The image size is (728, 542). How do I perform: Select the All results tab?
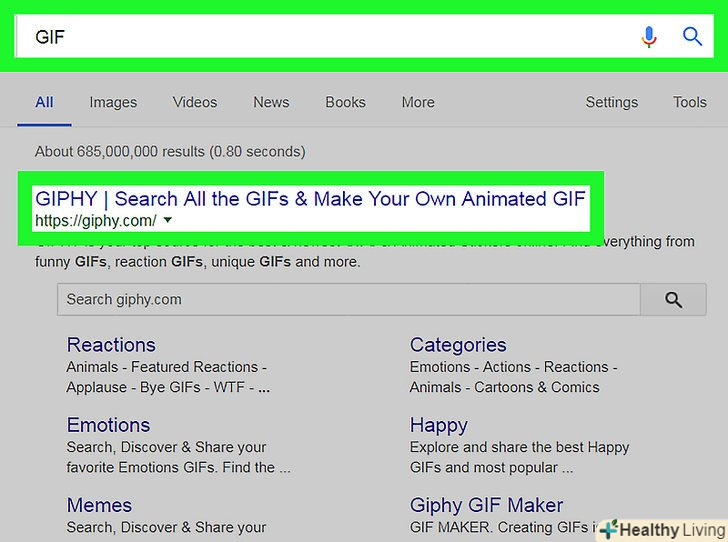click(45, 102)
